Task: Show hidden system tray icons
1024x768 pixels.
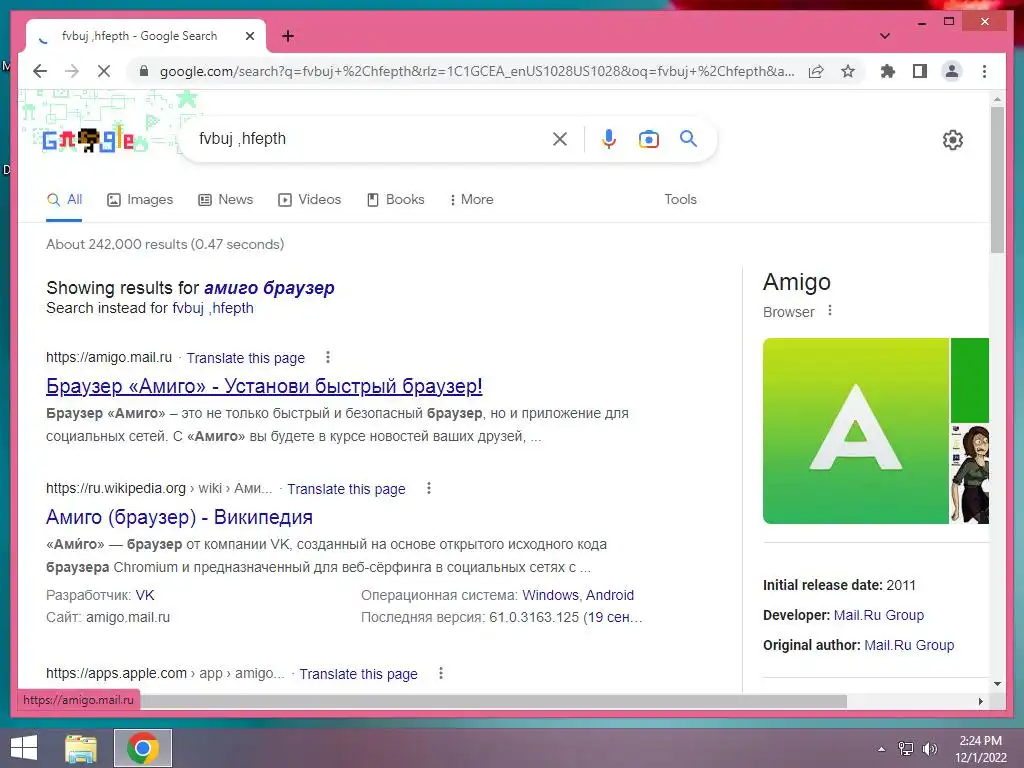Action: tap(882, 749)
